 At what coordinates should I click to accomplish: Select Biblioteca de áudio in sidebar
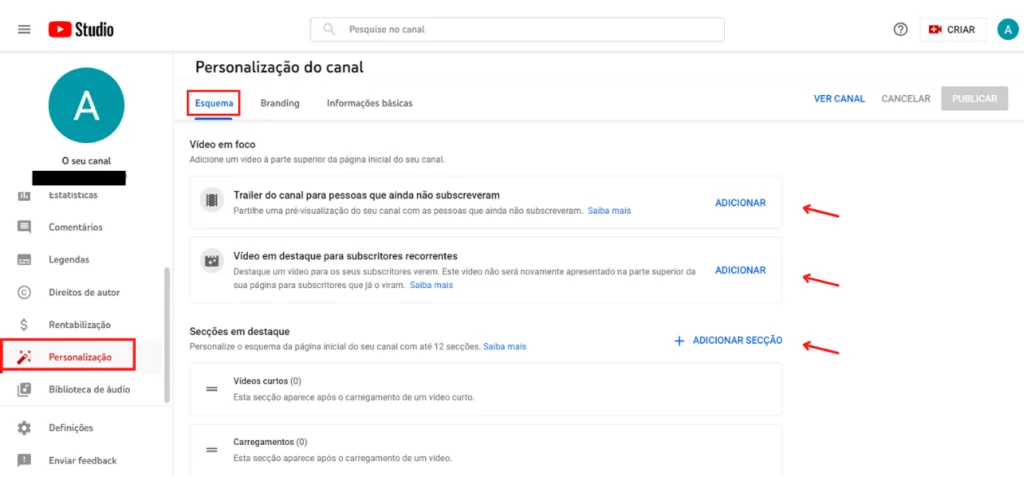click(88, 390)
